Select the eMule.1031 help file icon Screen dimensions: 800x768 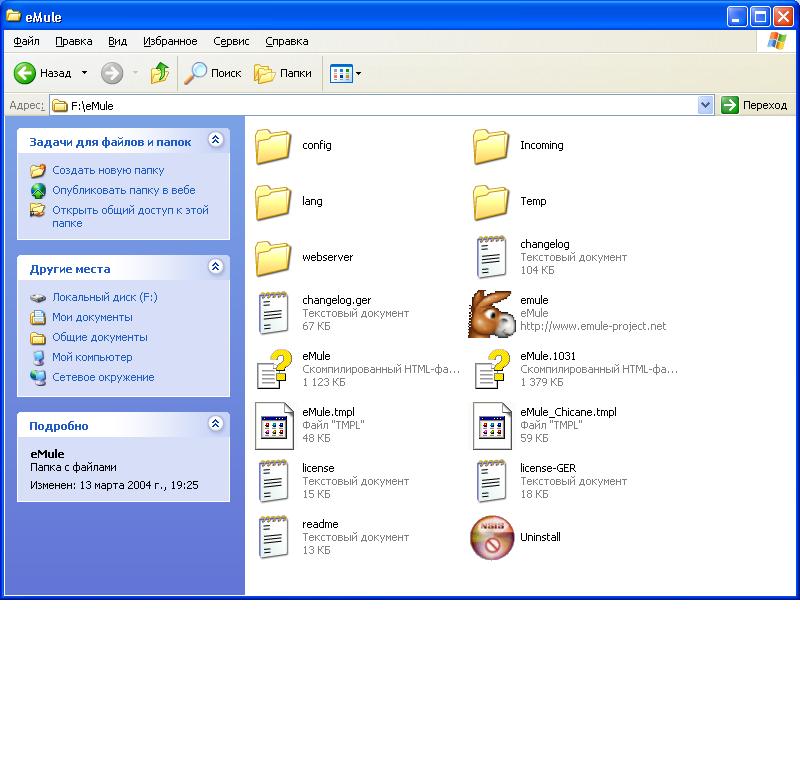click(x=492, y=369)
